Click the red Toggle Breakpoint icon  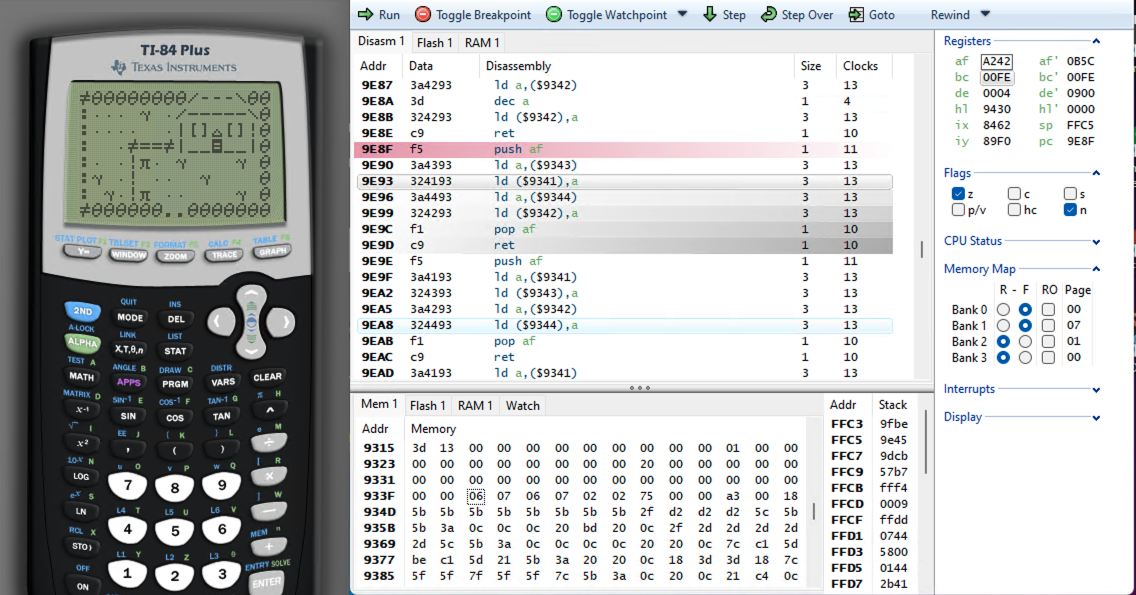coord(423,15)
